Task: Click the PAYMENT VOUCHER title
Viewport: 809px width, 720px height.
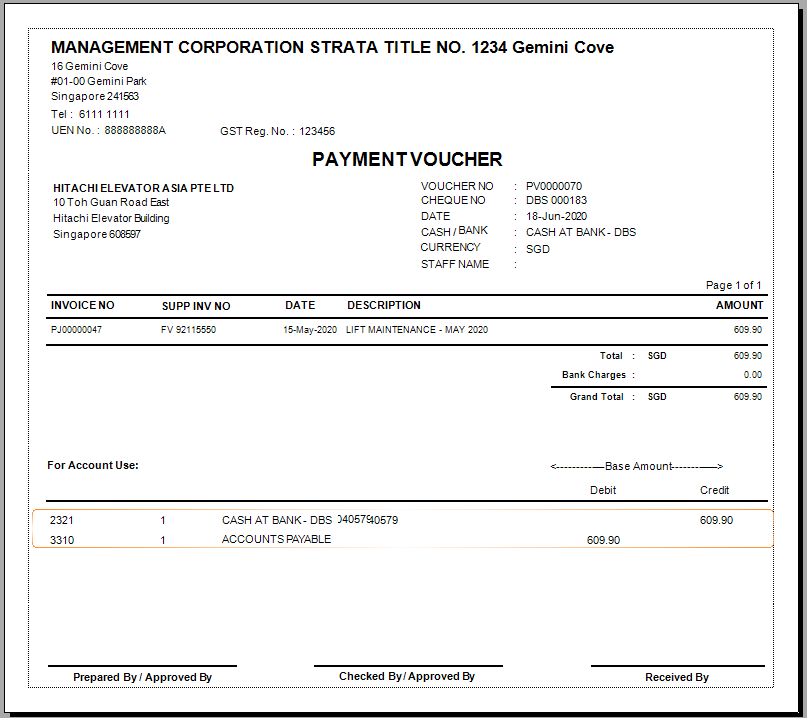Action: pos(407,160)
